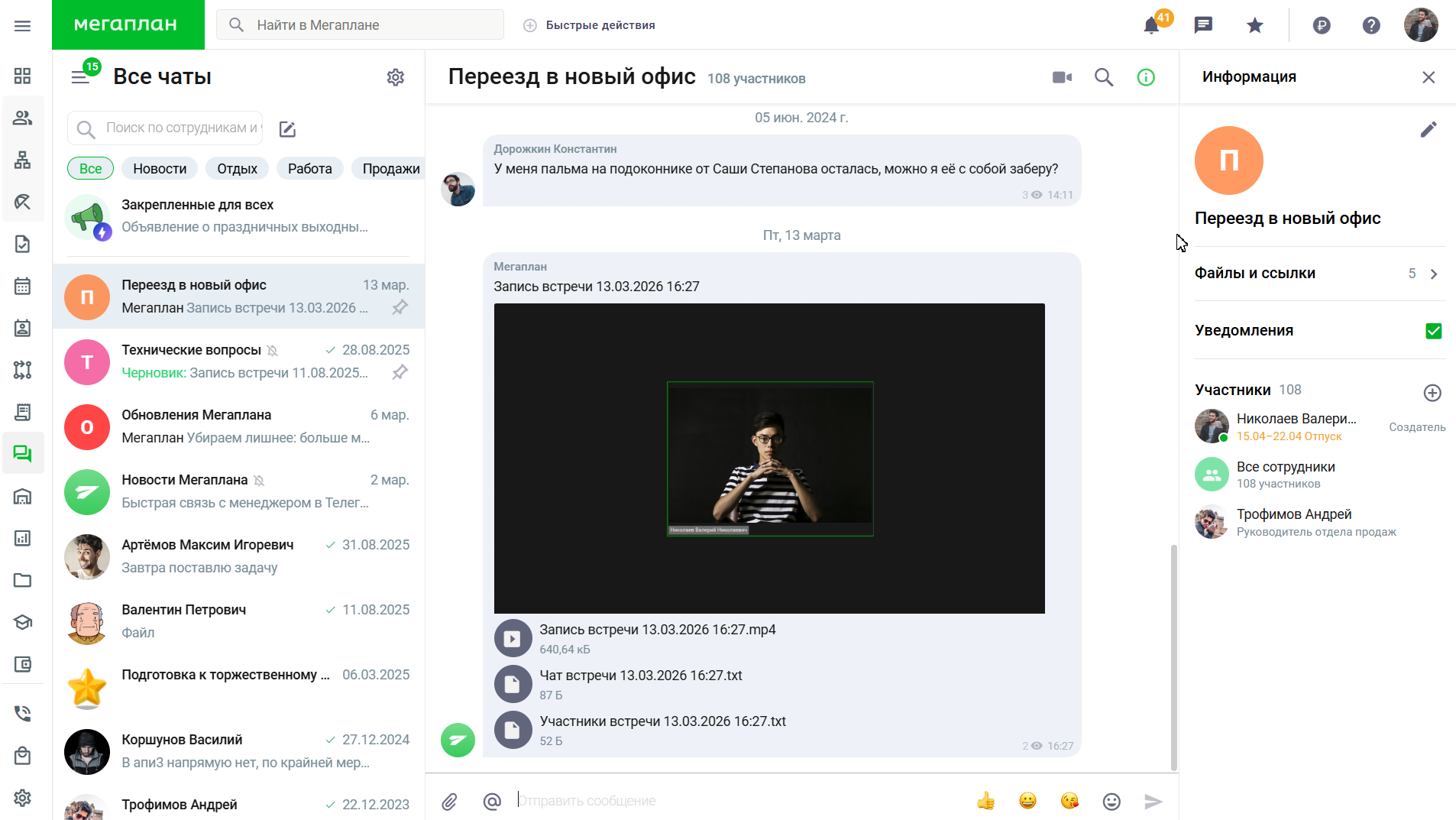Open Коршунов Василий chat
1456x820 pixels.
click(238, 751)
